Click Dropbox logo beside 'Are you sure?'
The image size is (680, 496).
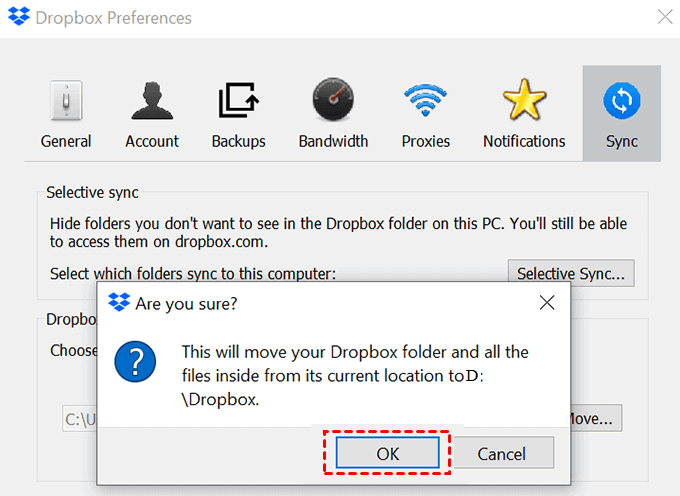point(118,302)
